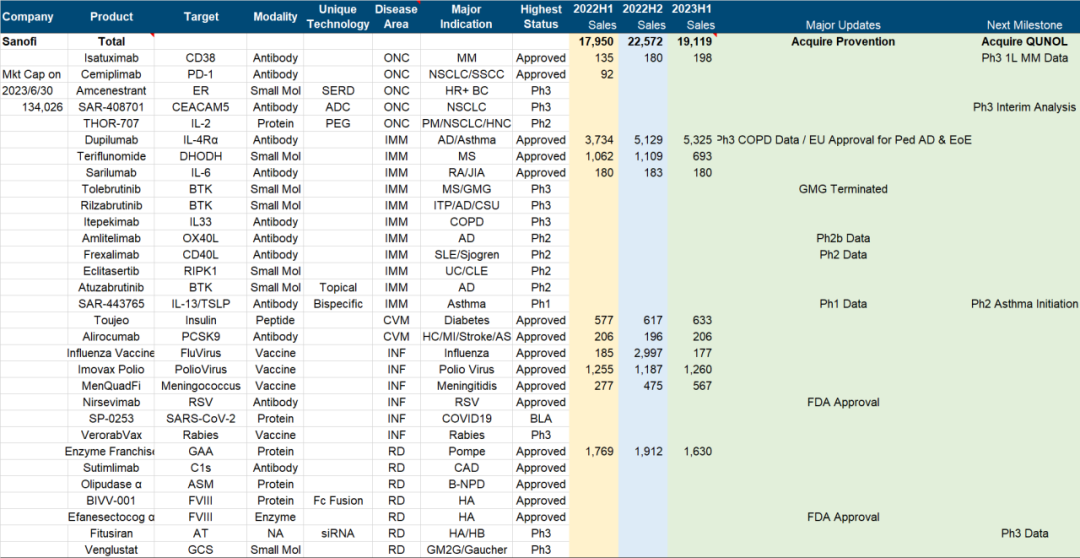Image resolution: width=1080 pixels, height=558 pixels.
Task: Select the Frexalimab cell
Action: (111, 255)
